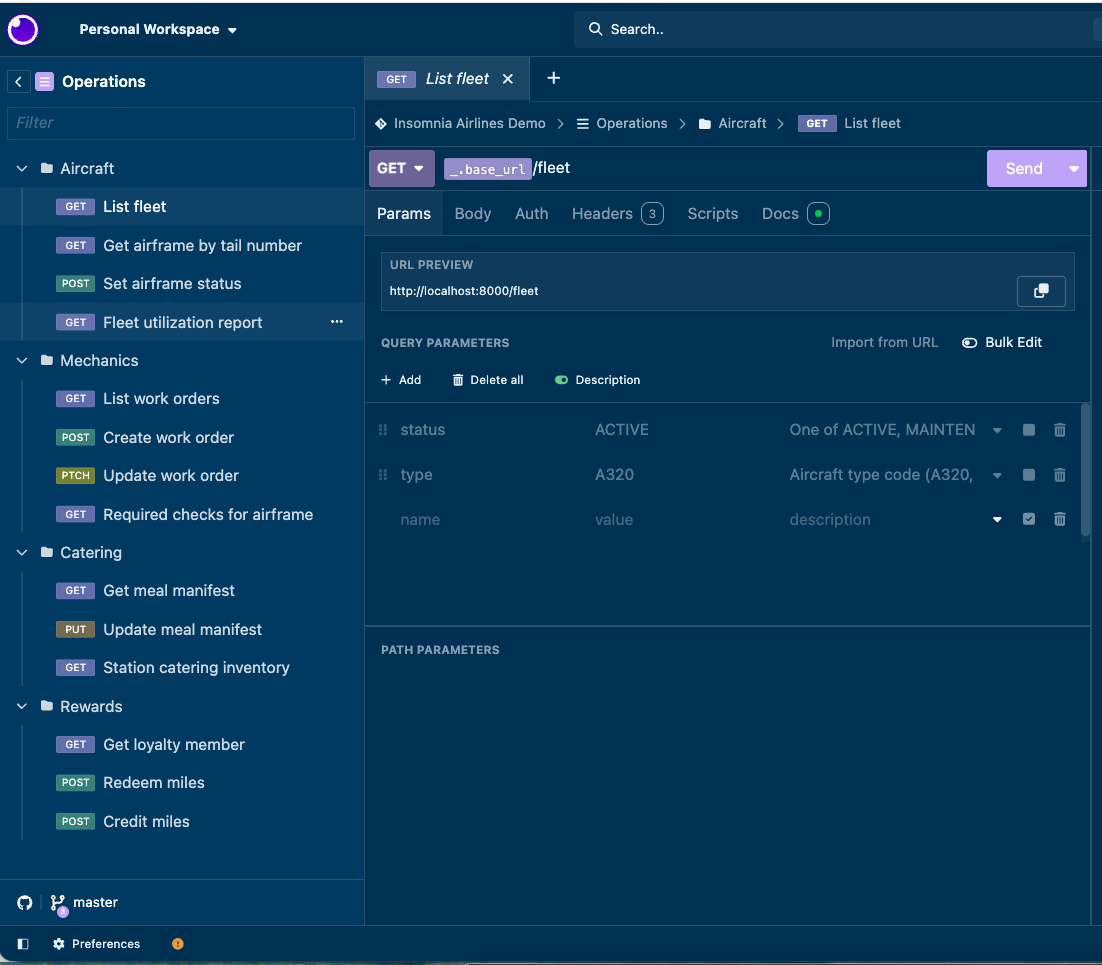The width and height of the screenshot is (1102, 965).
Task: Copy the URL preview to clipboard
Action: (x=1041, y=291)
